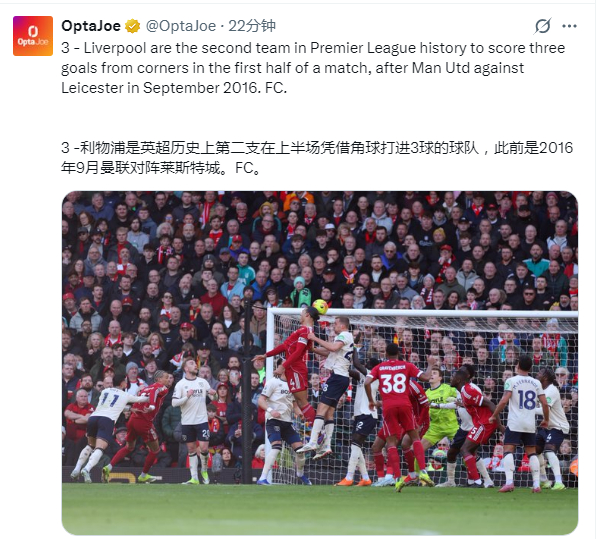Open the OptaJoe profile avatar
598x539 pixels.
33,36
